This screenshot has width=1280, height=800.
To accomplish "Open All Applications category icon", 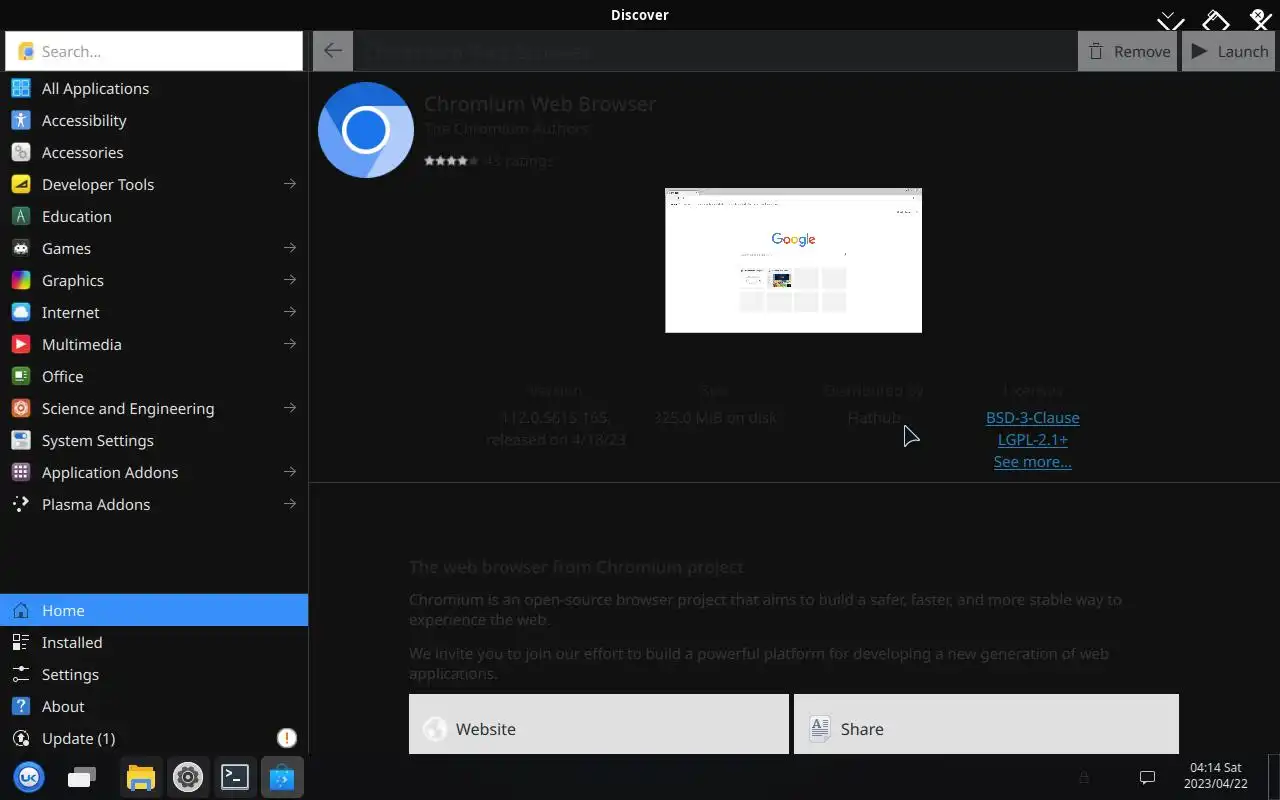I will 21,88.
